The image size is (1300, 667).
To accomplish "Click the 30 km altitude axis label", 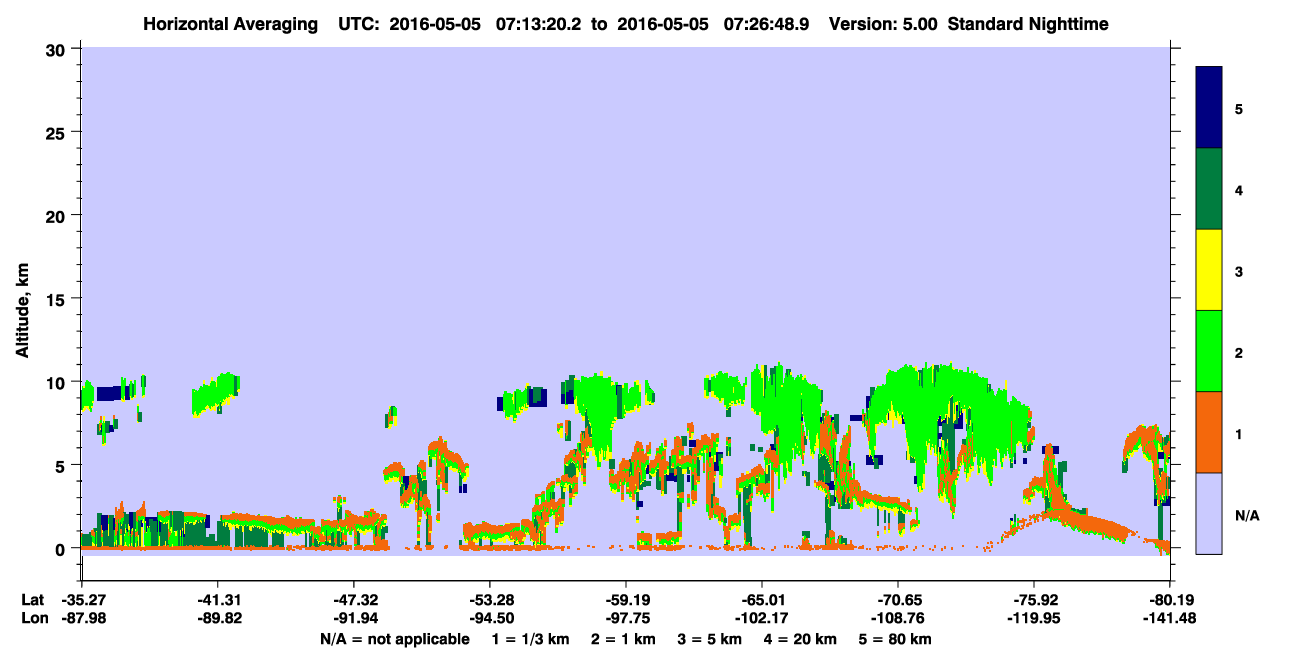I will tap(59, 48).
